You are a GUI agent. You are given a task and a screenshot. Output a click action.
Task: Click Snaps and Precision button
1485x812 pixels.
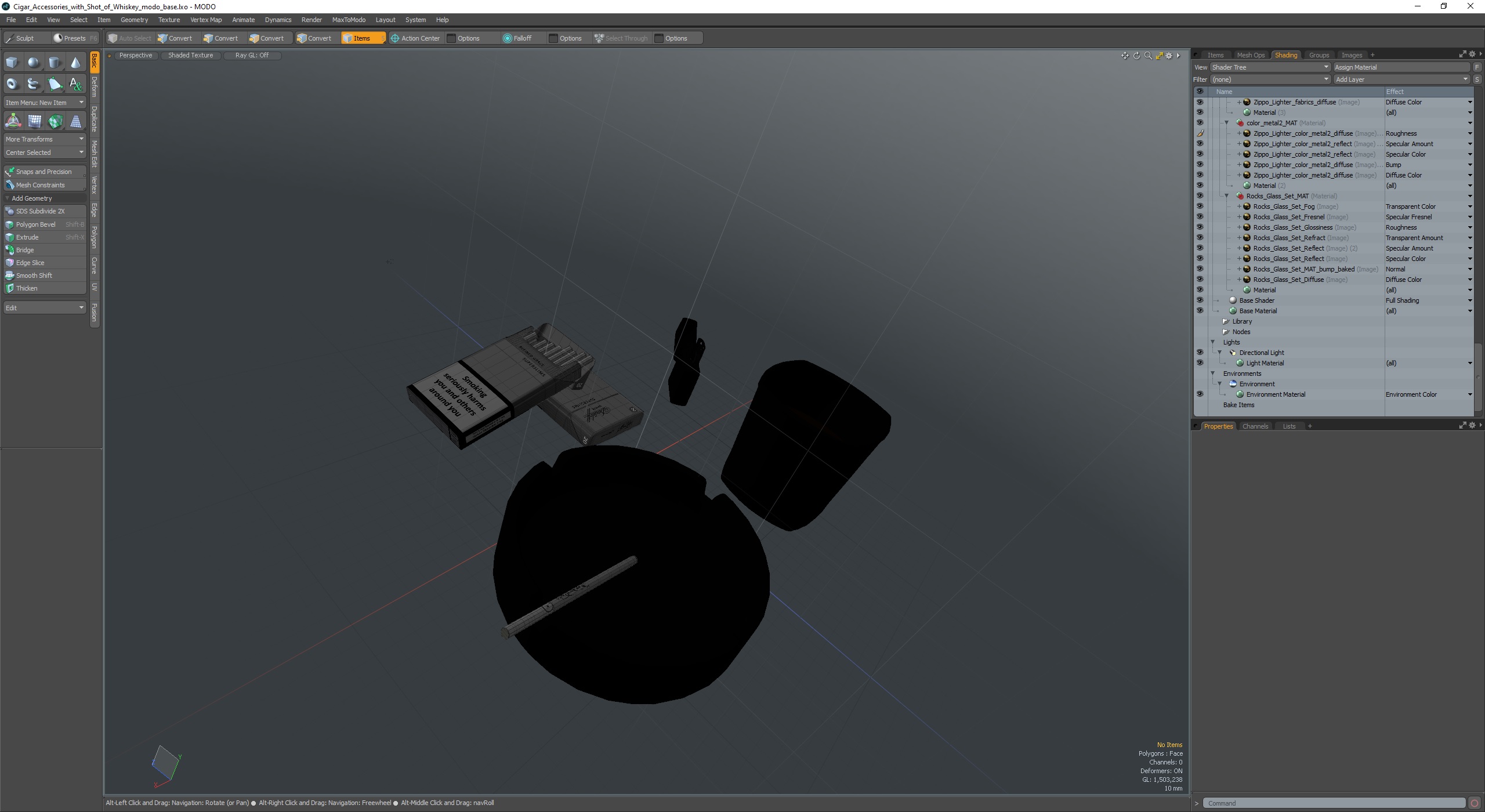click(x=45, y=172)
